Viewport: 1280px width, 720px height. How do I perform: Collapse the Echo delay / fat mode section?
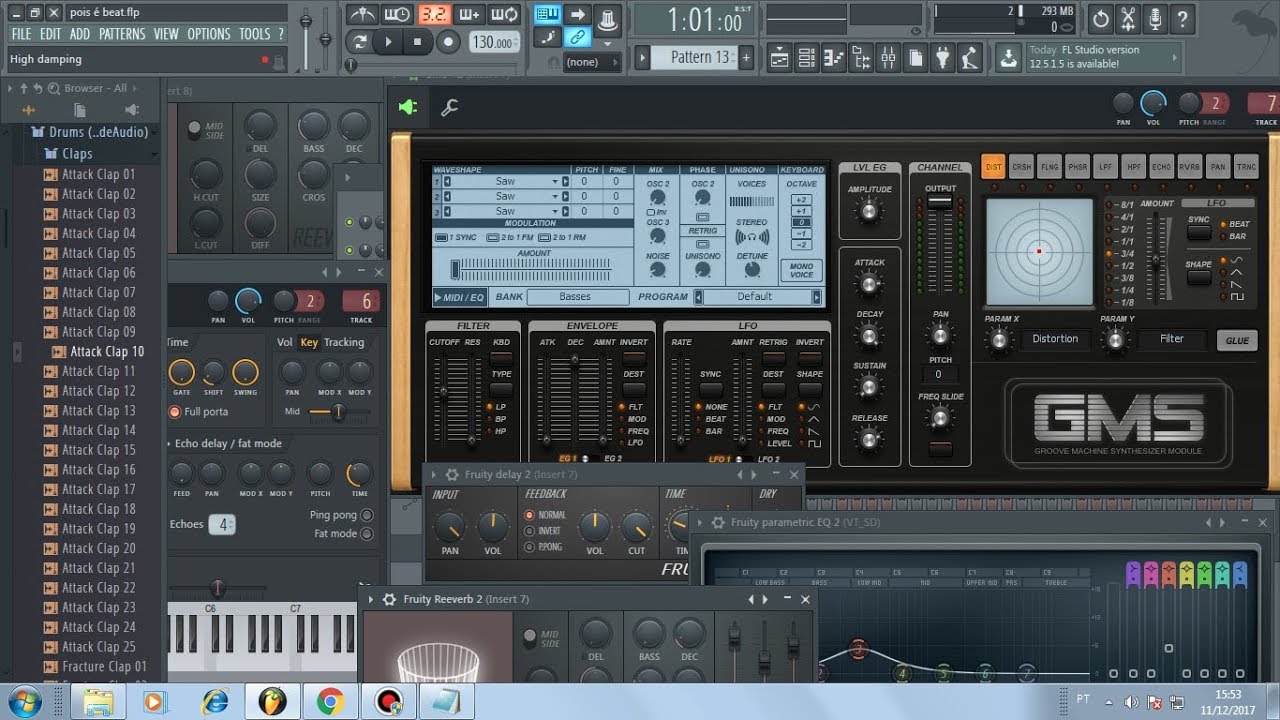coord(169,444)
